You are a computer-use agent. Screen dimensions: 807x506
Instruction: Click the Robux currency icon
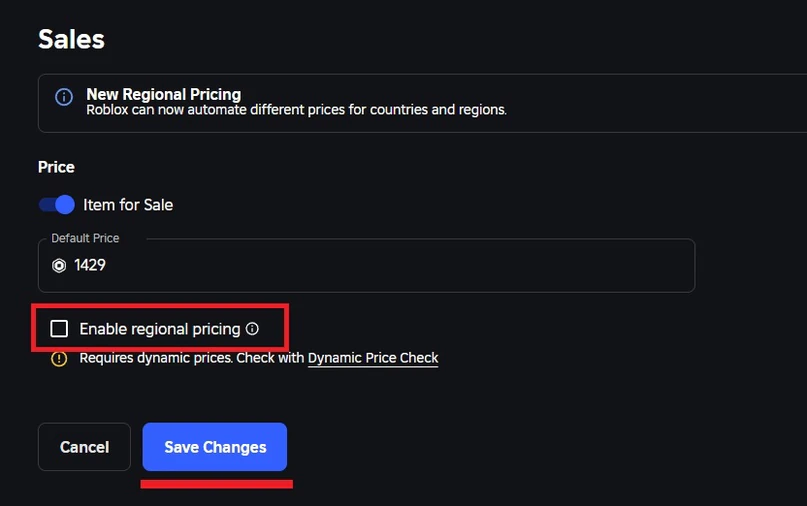59,265
